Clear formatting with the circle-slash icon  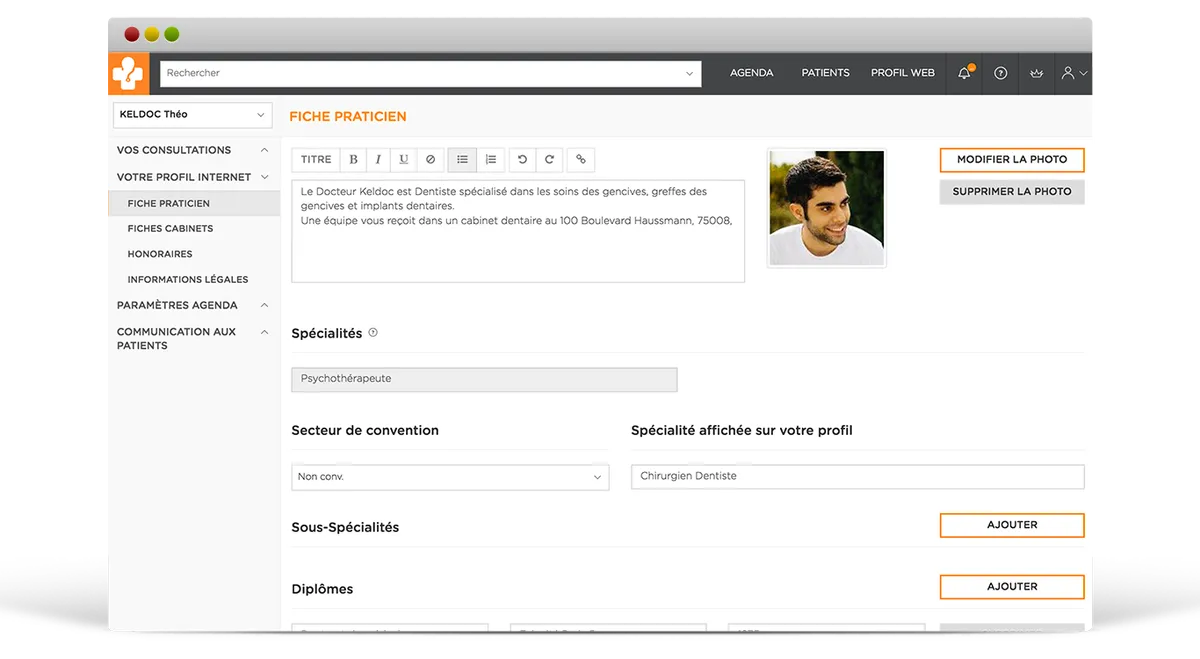tap(430, 159)
